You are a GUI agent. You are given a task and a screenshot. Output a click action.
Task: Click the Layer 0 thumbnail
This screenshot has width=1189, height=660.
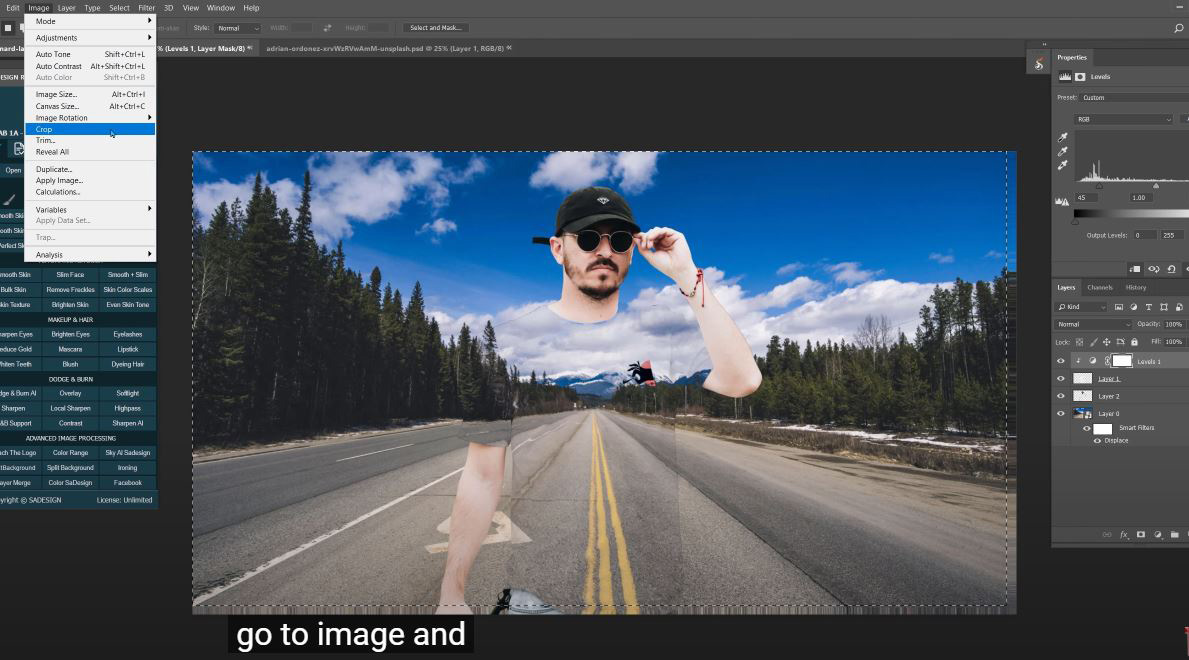click(x=1082, y=413)
